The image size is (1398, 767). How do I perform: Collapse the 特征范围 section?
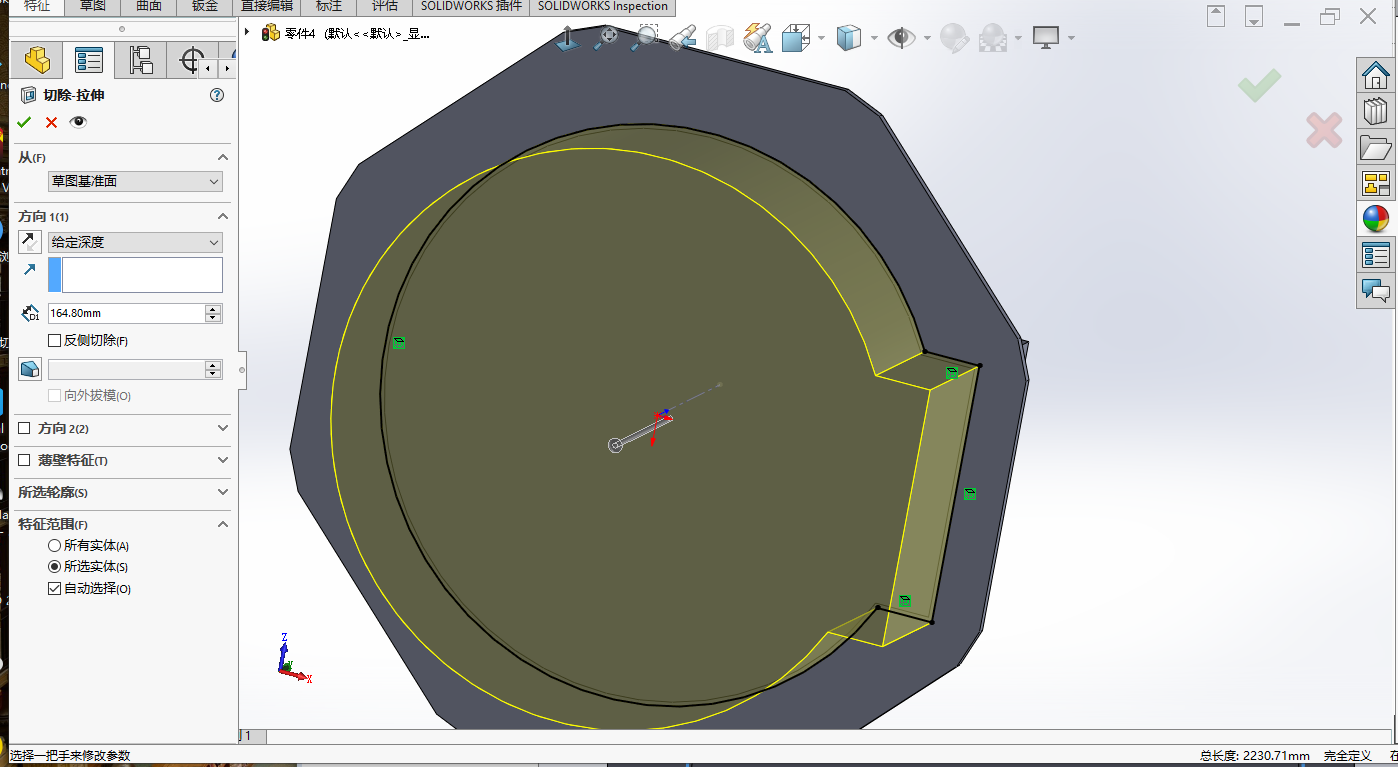pyautogui.click(x=223, y=524)
